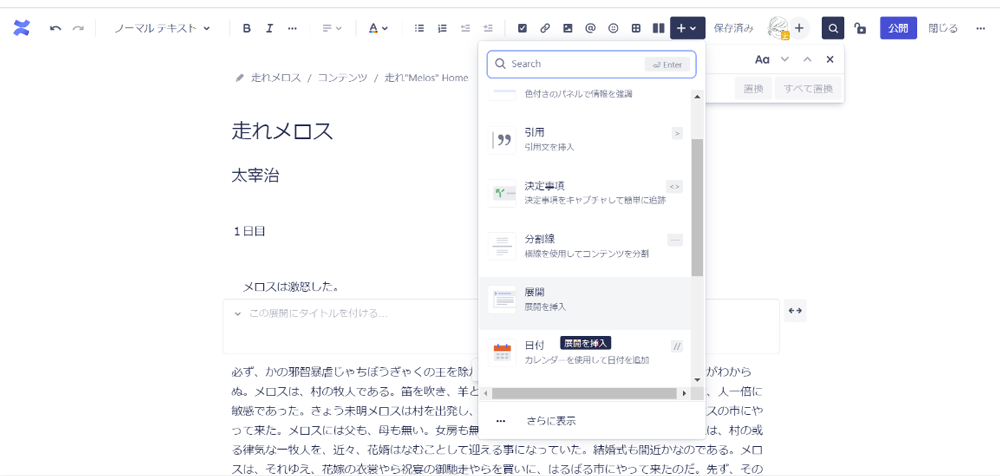The image size is (1000, 476).
Task: Select 決定事項 decision menu item
Action: click(585, 193)
